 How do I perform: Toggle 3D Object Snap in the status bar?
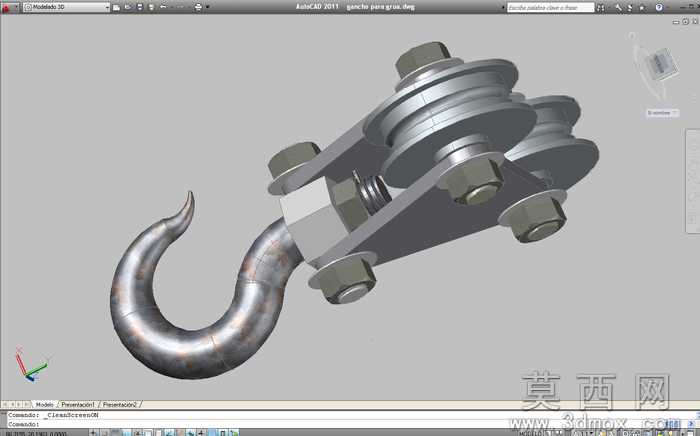click(157, 432)
